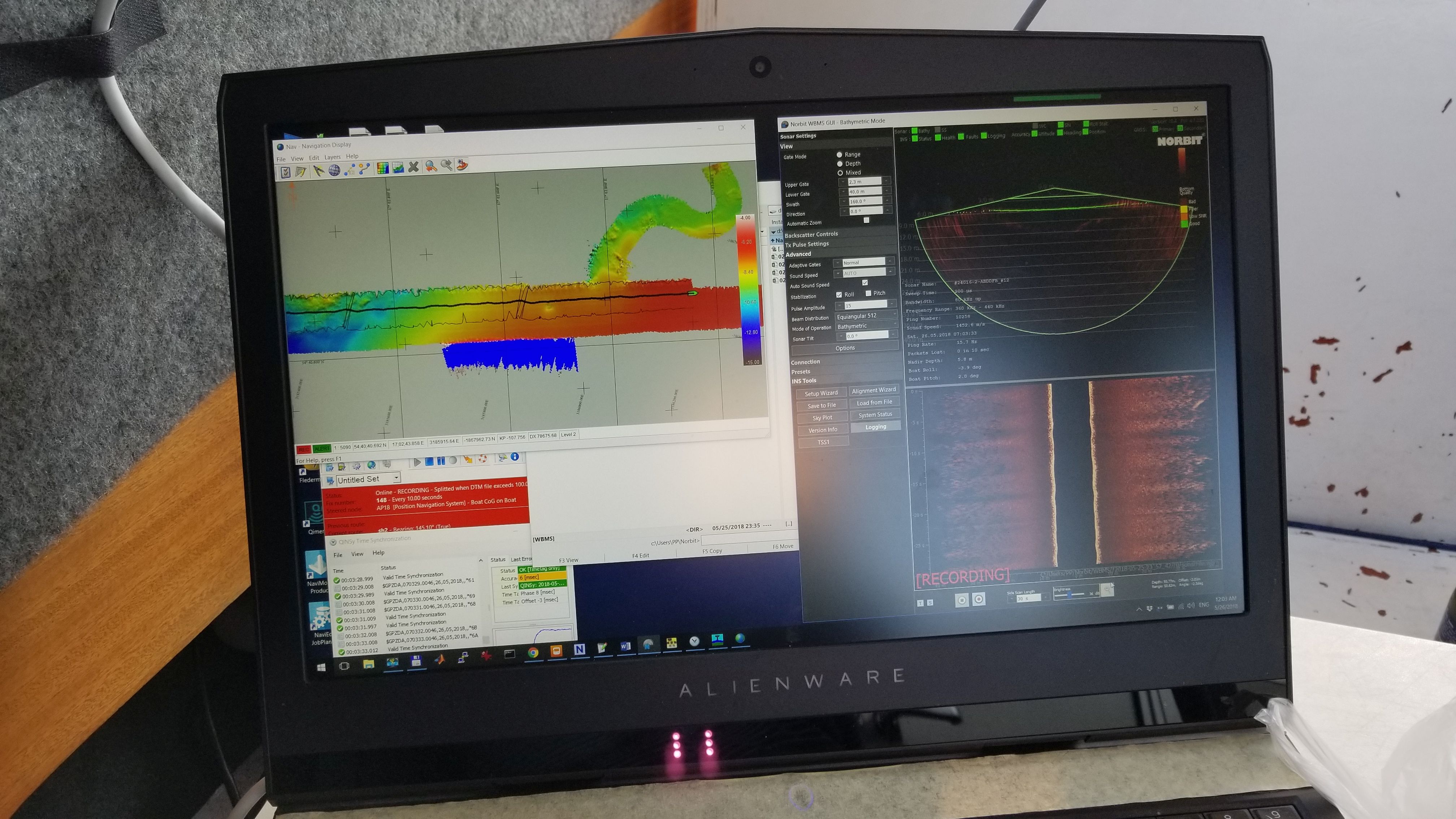Toggle Roll stabilization checkbox
Screen dimensions: 1456x819
(839, 295)
